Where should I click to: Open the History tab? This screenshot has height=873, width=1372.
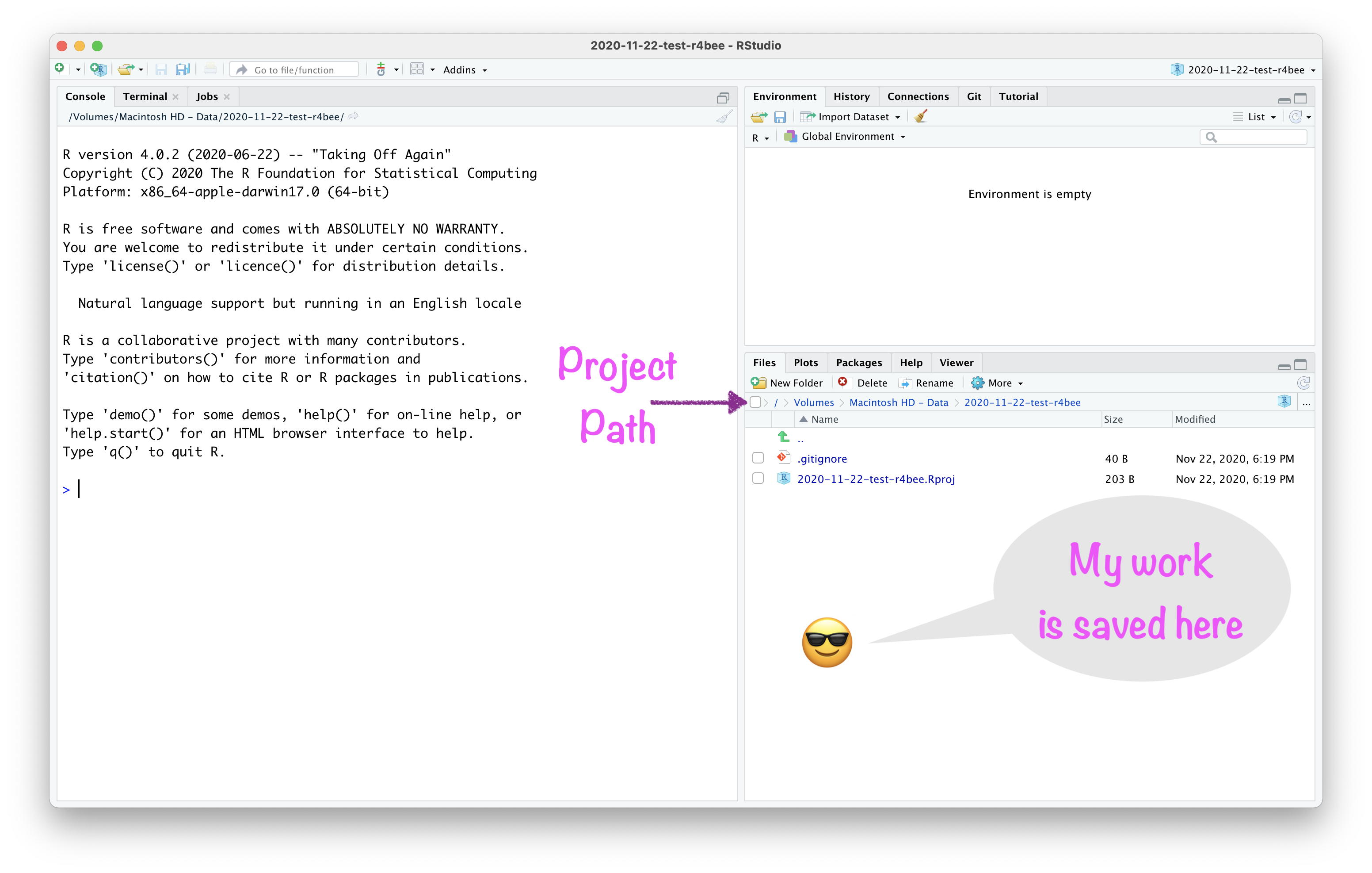click(x=851, y=96)
